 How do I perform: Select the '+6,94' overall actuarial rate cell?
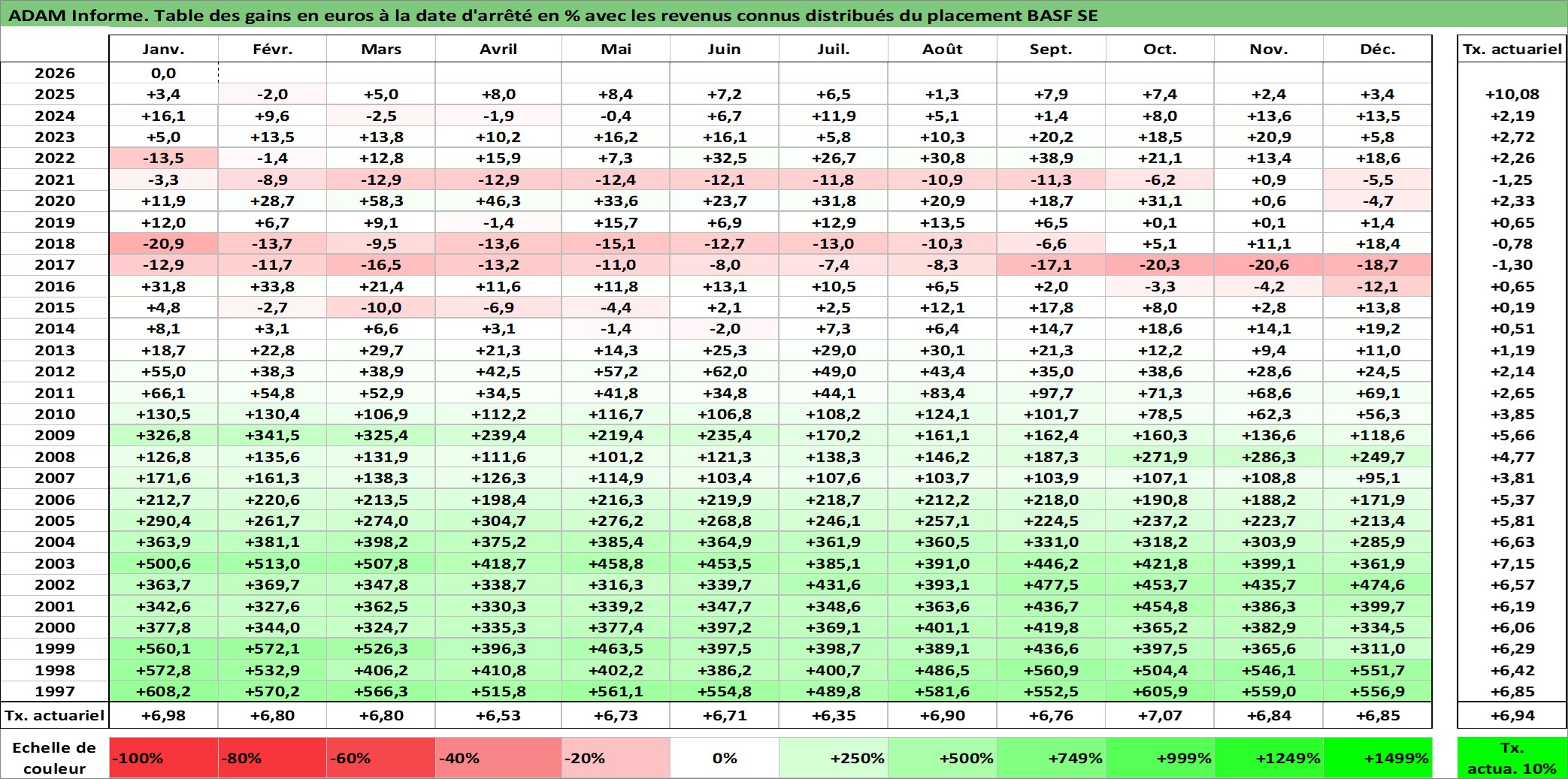click(x=1512, y=715)
